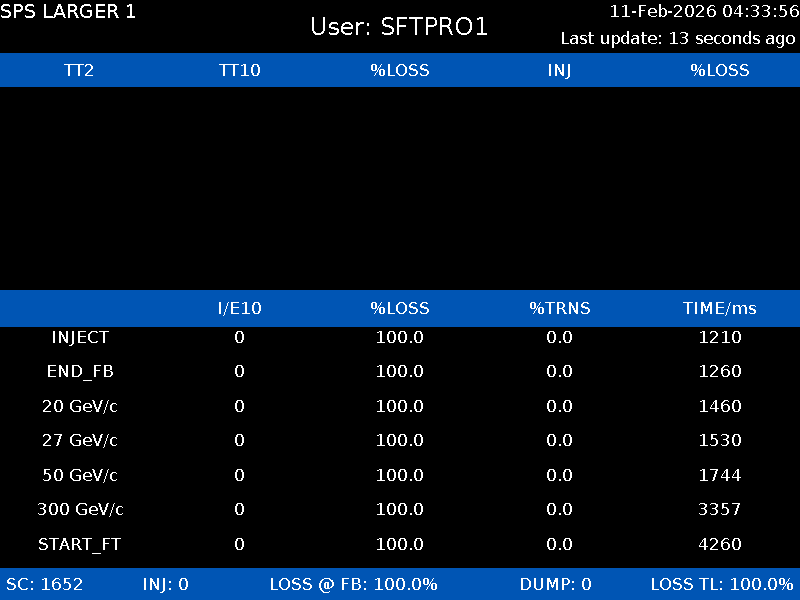Select the INJECT row label
The image size is (800, 600).
tap(80, 338)
